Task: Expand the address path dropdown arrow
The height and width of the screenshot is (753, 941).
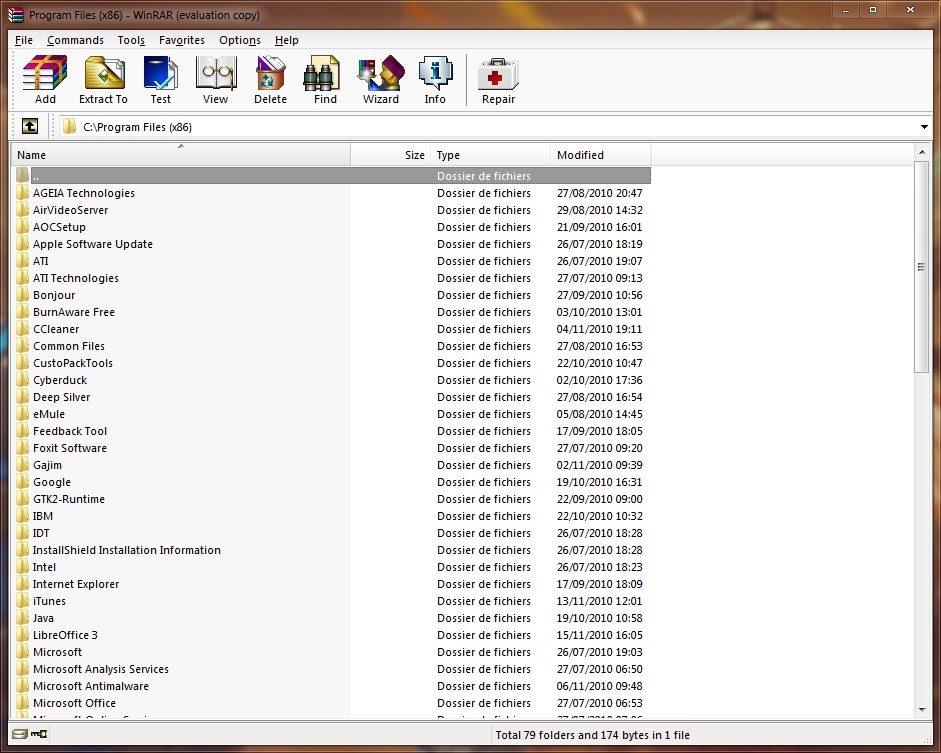Action: pos(924,127)
